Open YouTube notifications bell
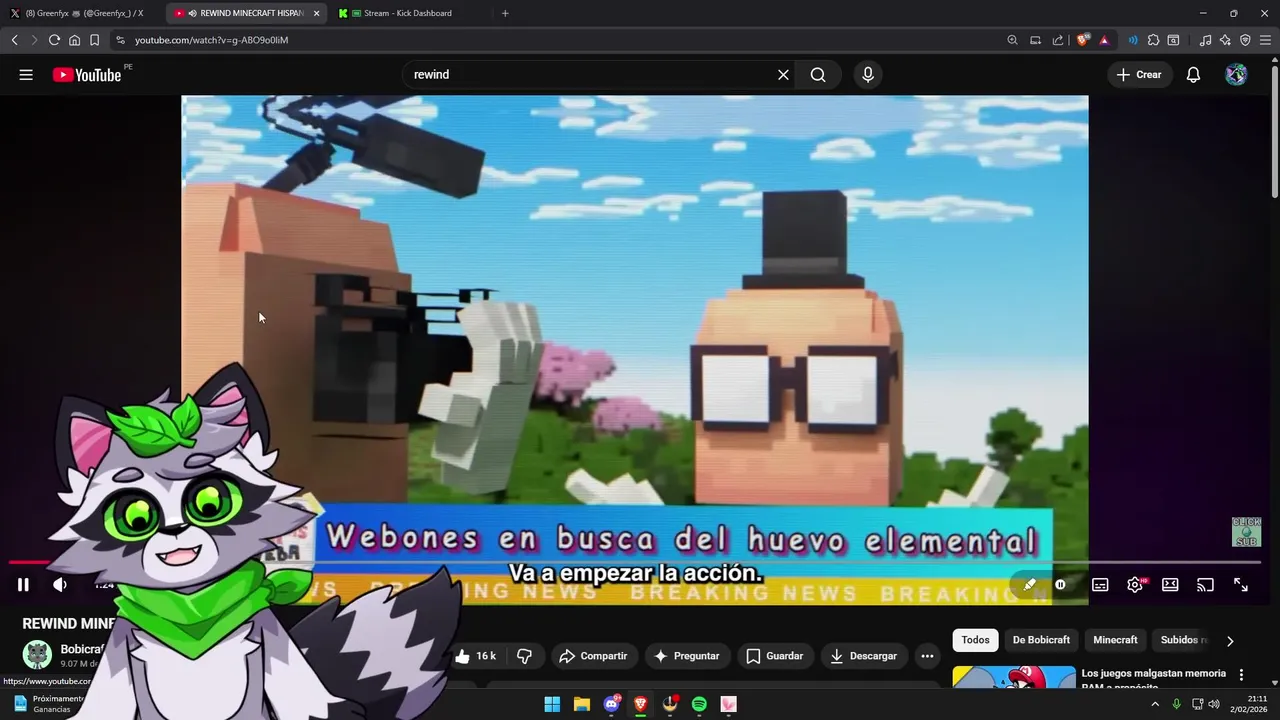Screen dimensions: 1280x720 pyautogui.click(x=1193, y=75)
